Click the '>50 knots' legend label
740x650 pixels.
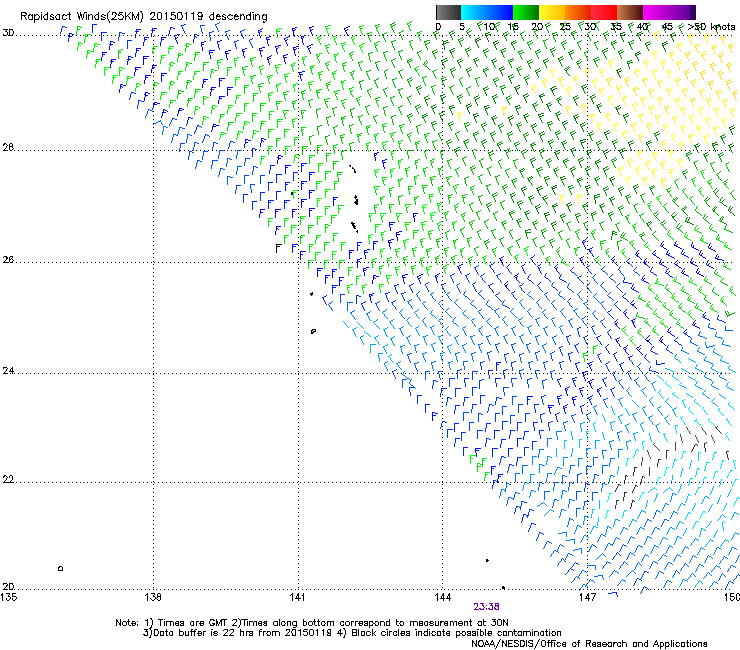[711, 27]
